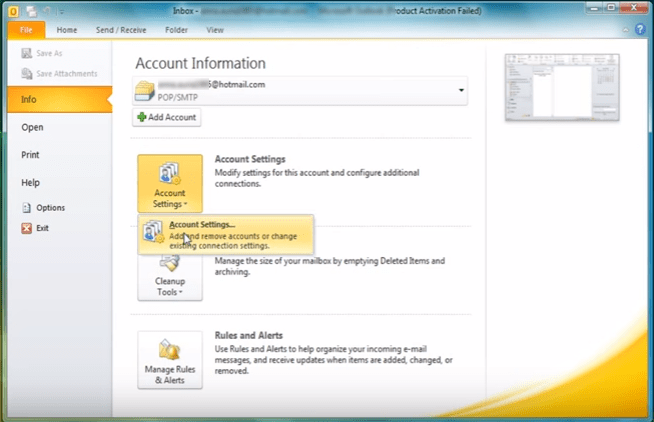Screen dimensions: 654x422
Task: Click the POP/SMTP account type label
Action: point(178,98)
